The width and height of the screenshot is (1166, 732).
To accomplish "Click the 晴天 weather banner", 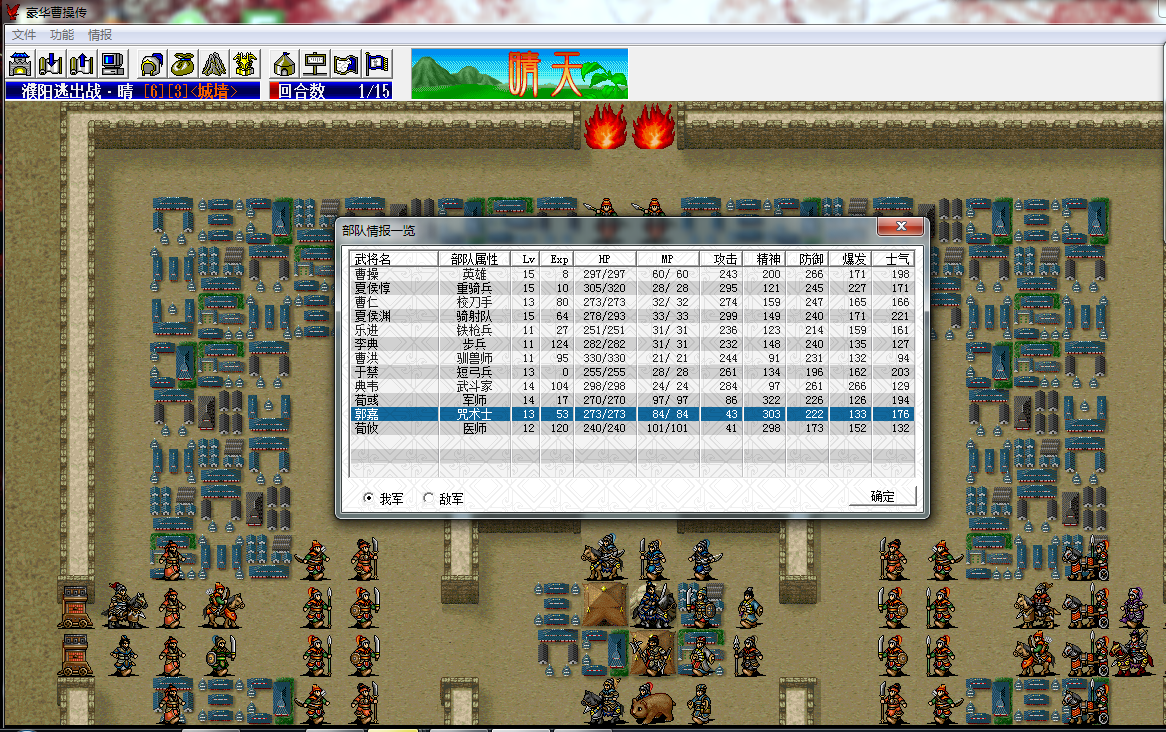I will [519, 74].
